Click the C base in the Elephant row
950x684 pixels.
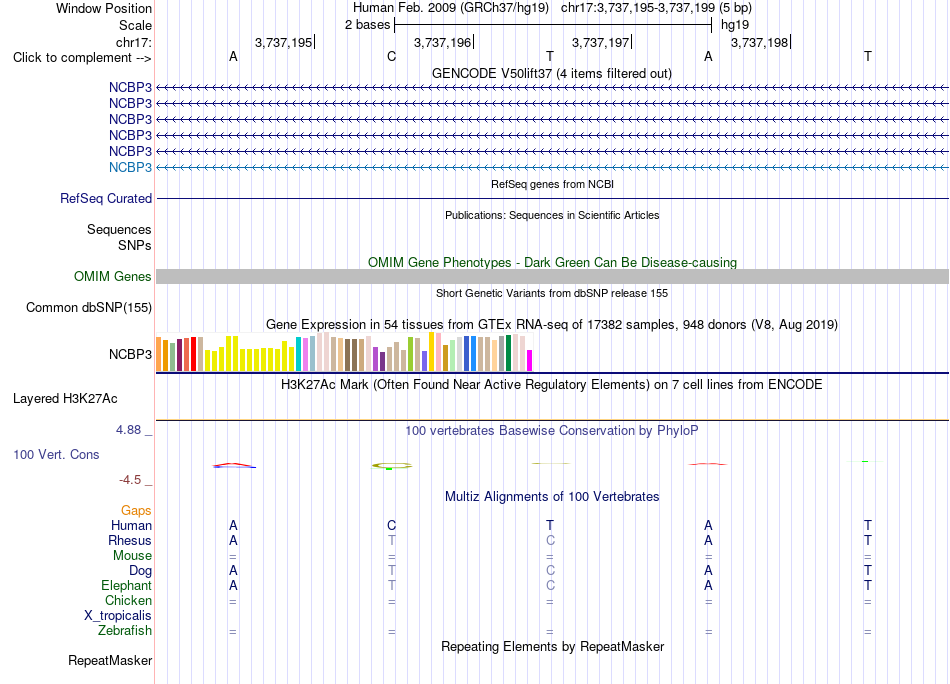click(550, 585)
